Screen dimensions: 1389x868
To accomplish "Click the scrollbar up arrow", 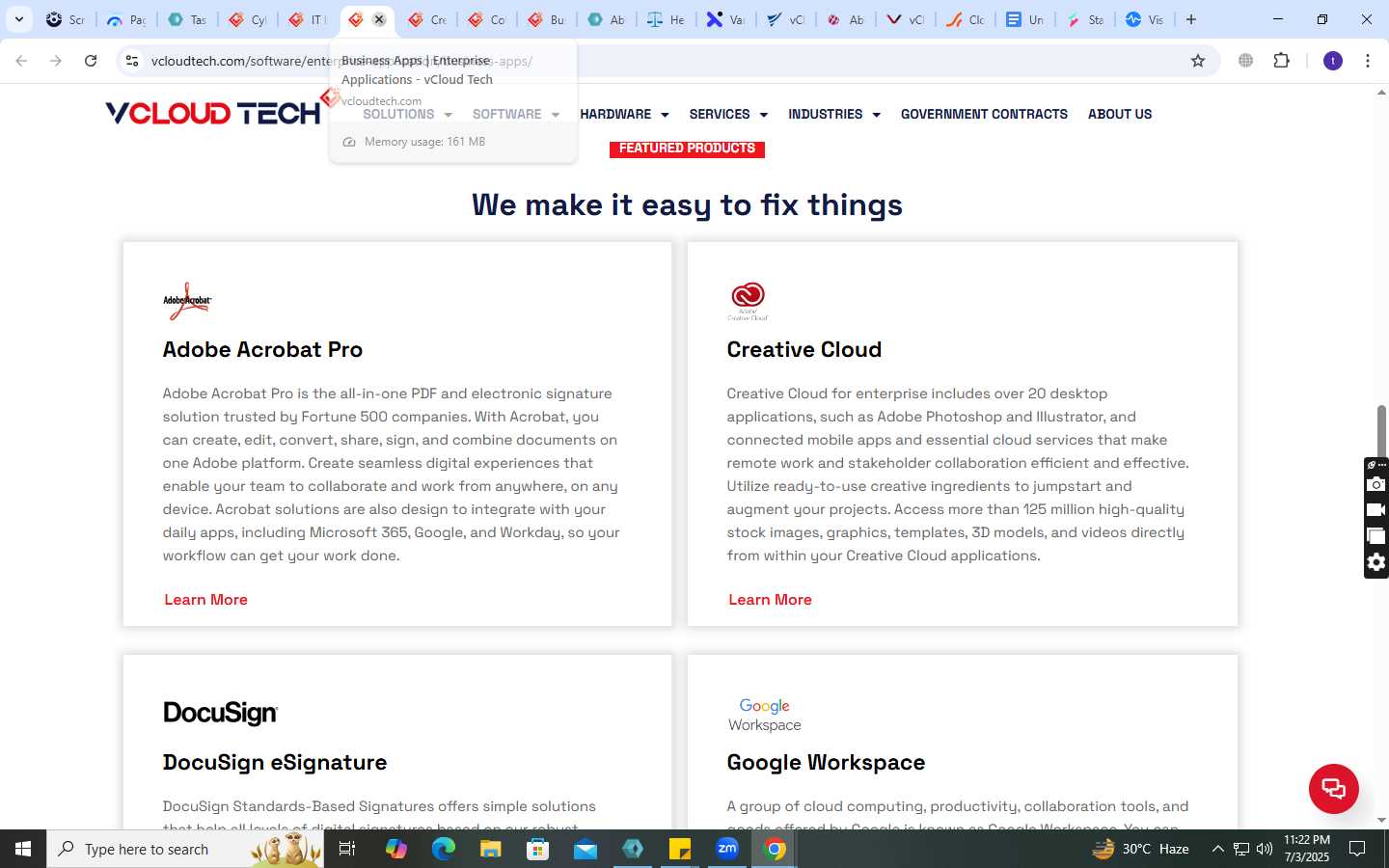I will tap(1381, 94).
